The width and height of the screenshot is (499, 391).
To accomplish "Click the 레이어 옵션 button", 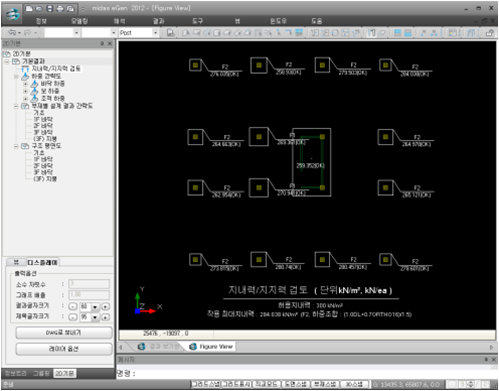I will point(64,349).
